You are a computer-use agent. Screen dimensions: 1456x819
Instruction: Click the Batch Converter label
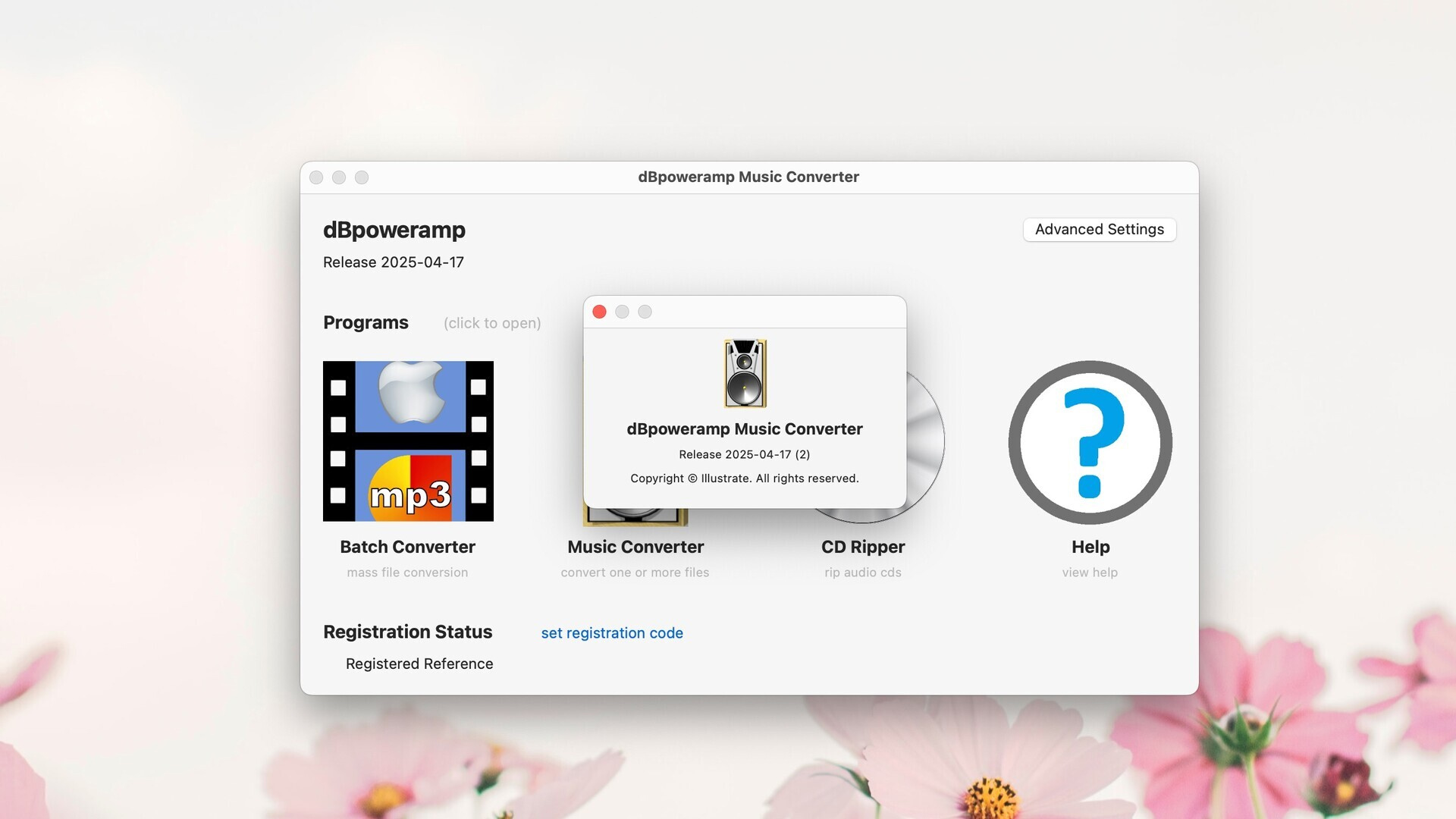click(x=408, y=546)
